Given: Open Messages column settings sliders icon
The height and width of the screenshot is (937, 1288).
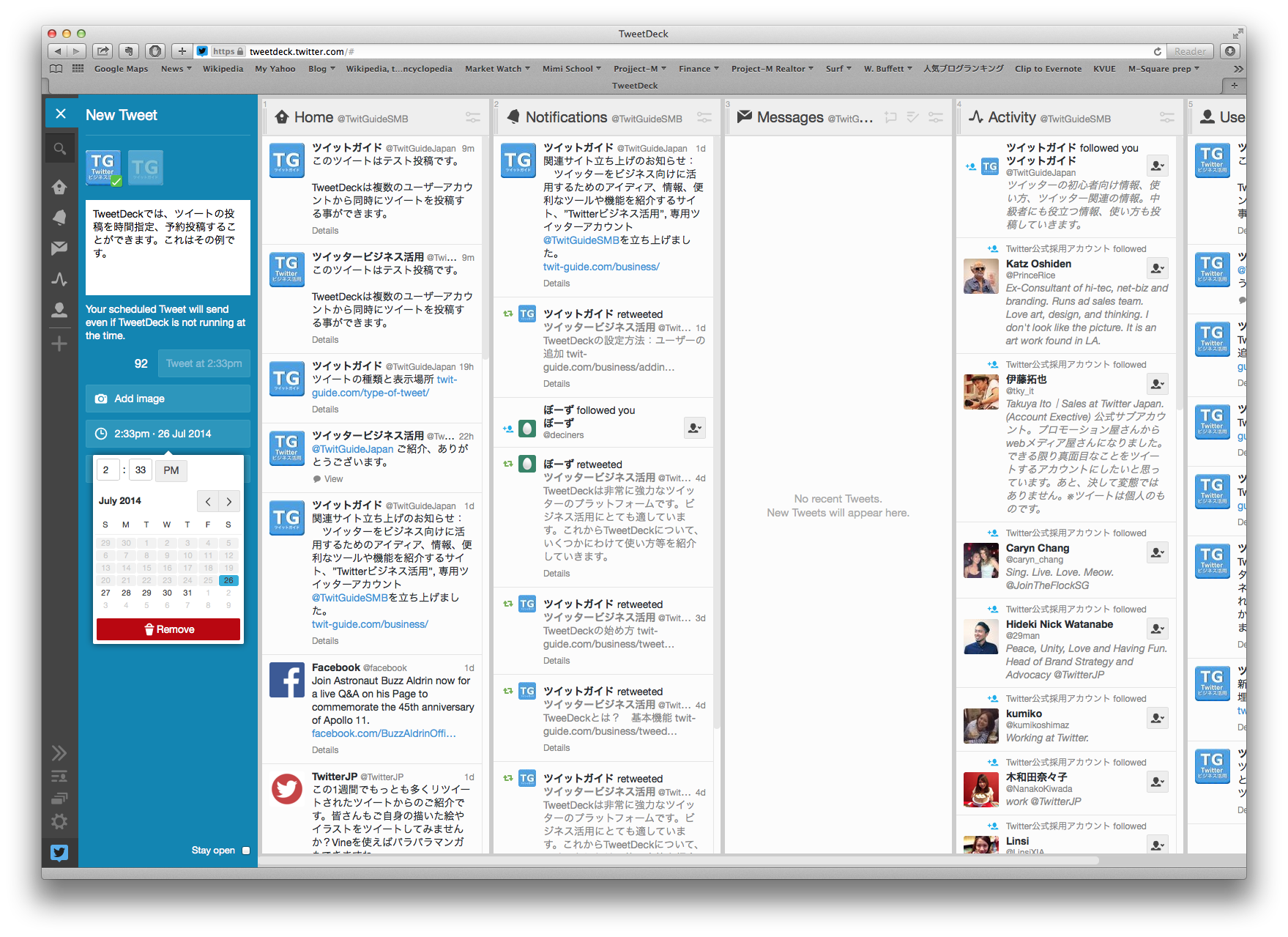Looking at the screenshot, I should 936,117.
